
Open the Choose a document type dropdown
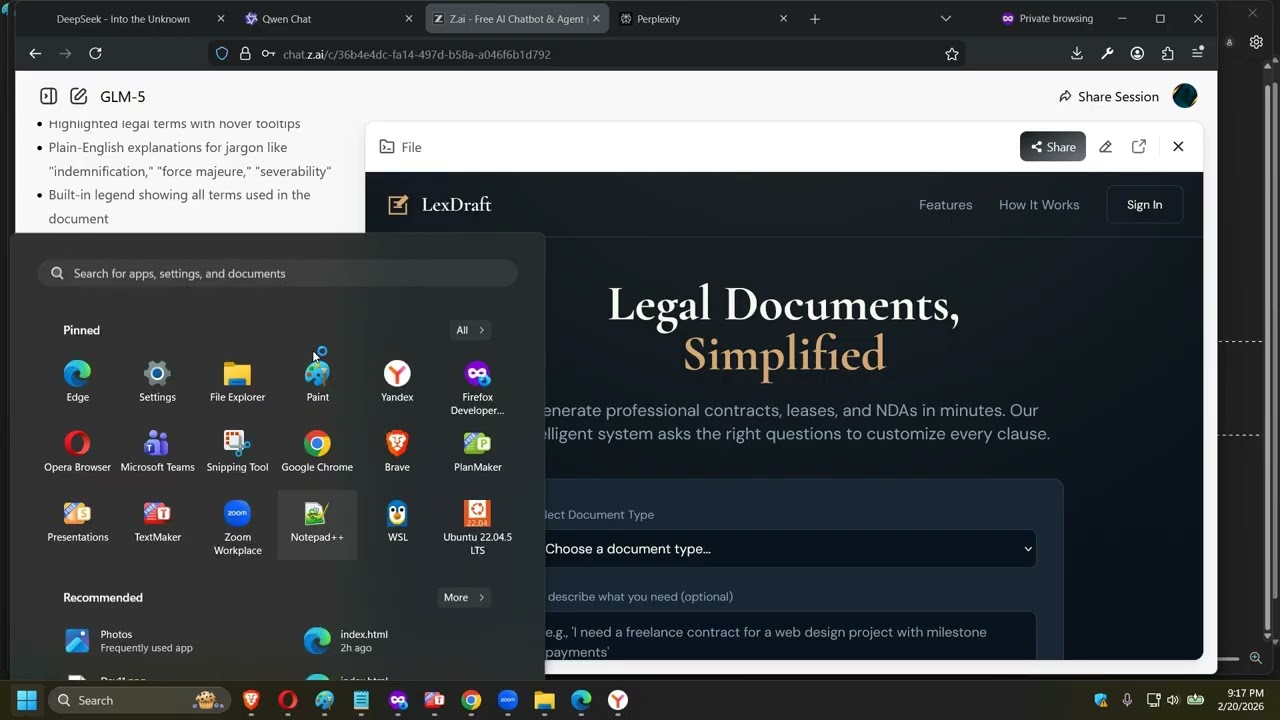pyautogui.click(x=789, y=548)
